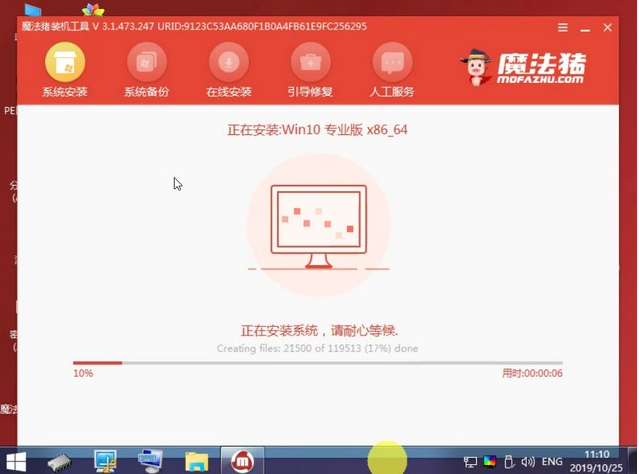Click the 10% progress label

tap(83, 373)
